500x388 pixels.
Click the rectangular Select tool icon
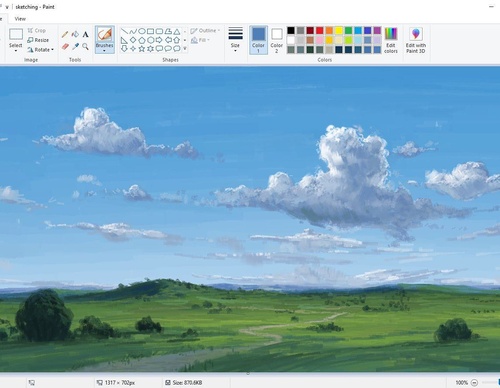click(x=16, y=34)
